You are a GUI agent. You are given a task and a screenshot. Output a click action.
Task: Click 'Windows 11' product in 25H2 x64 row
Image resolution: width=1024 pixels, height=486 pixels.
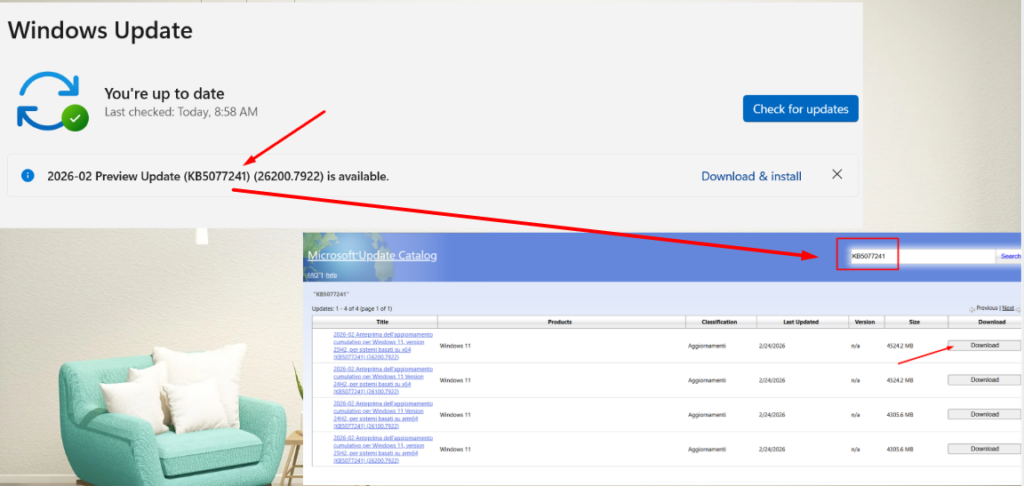pyautogui.click(x=455, y=346)
